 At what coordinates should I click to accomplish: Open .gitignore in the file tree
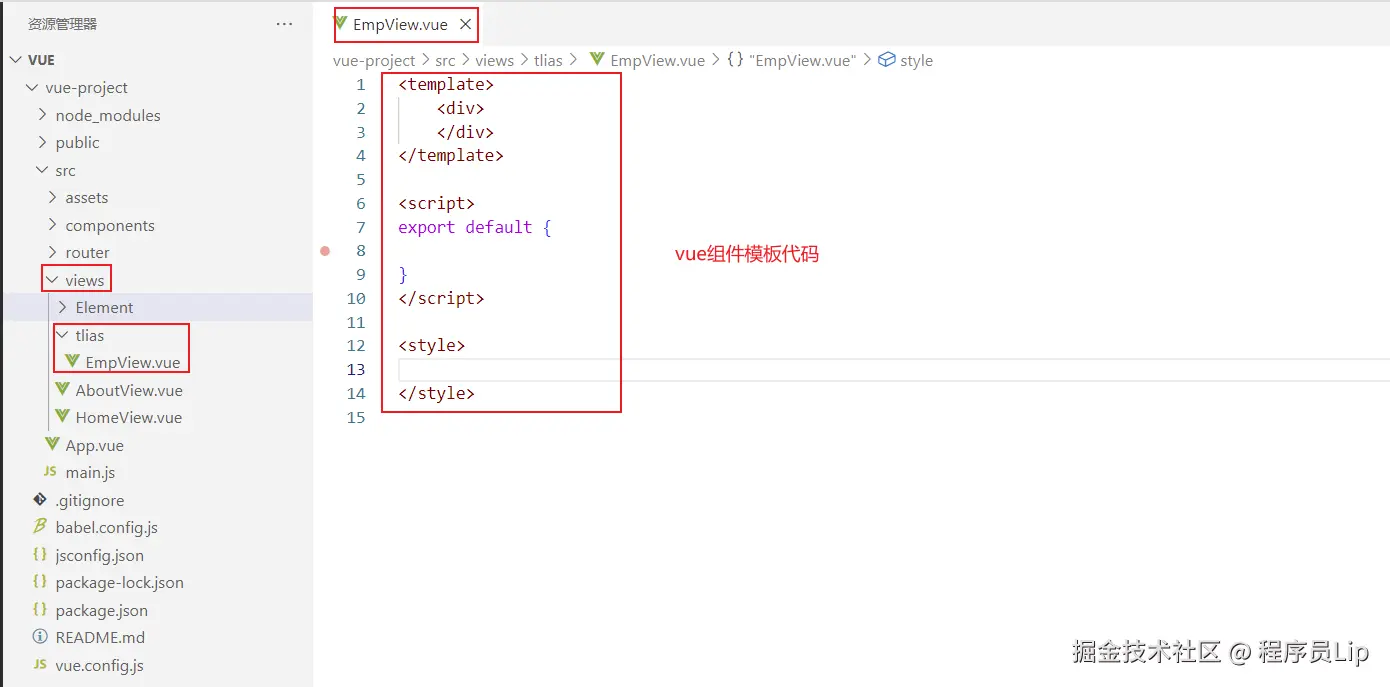90,500
